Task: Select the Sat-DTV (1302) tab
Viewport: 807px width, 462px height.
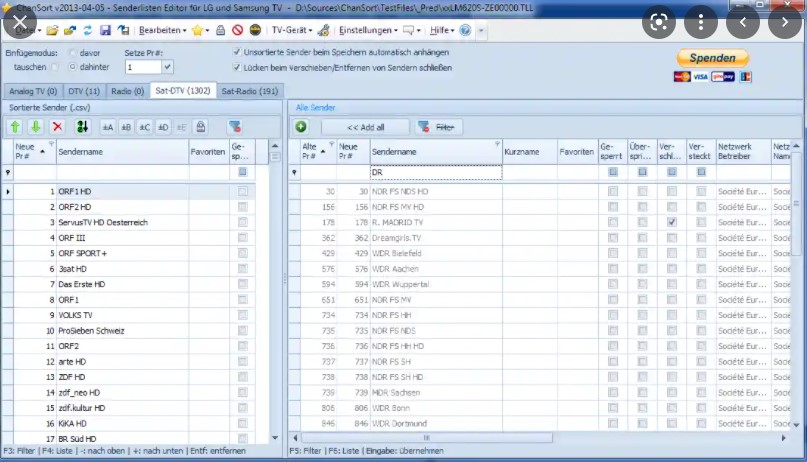Action: click(183, 91)
